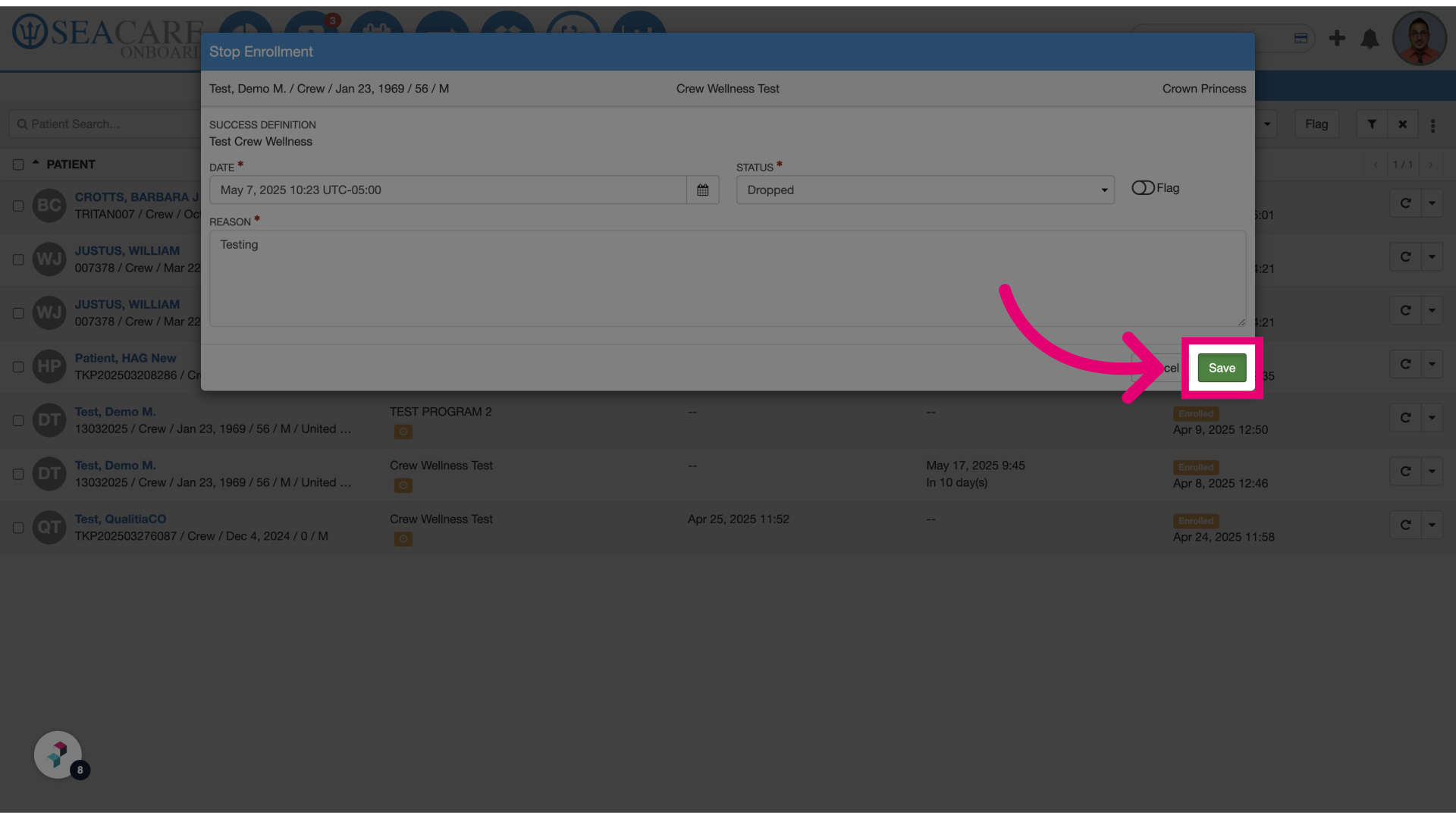Click orange clock icon in May 17 row
Viewport: 1456px width, 819px height.
tap(403, 485)
